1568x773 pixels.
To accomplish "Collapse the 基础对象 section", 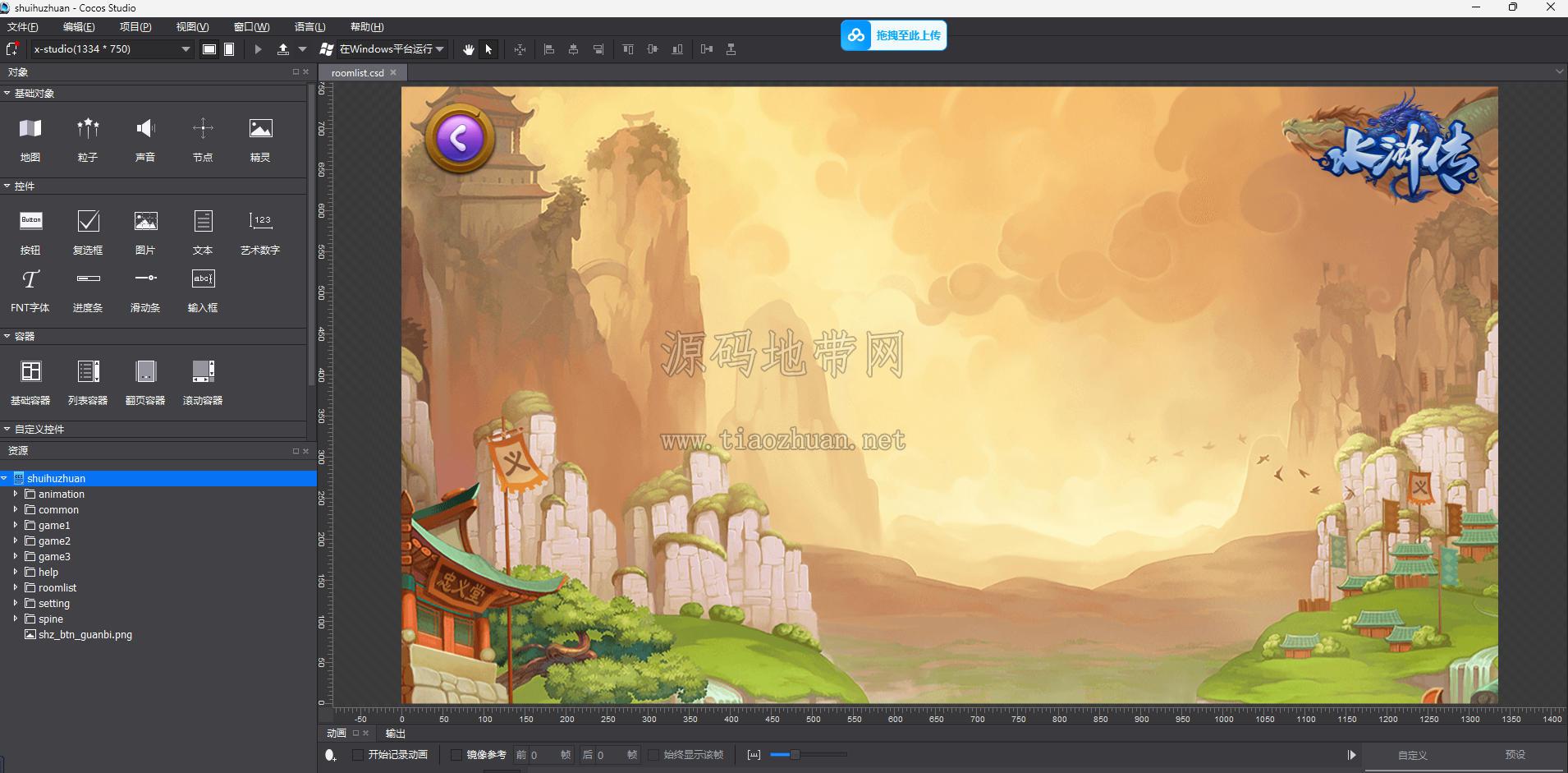I will coord(7,94).
